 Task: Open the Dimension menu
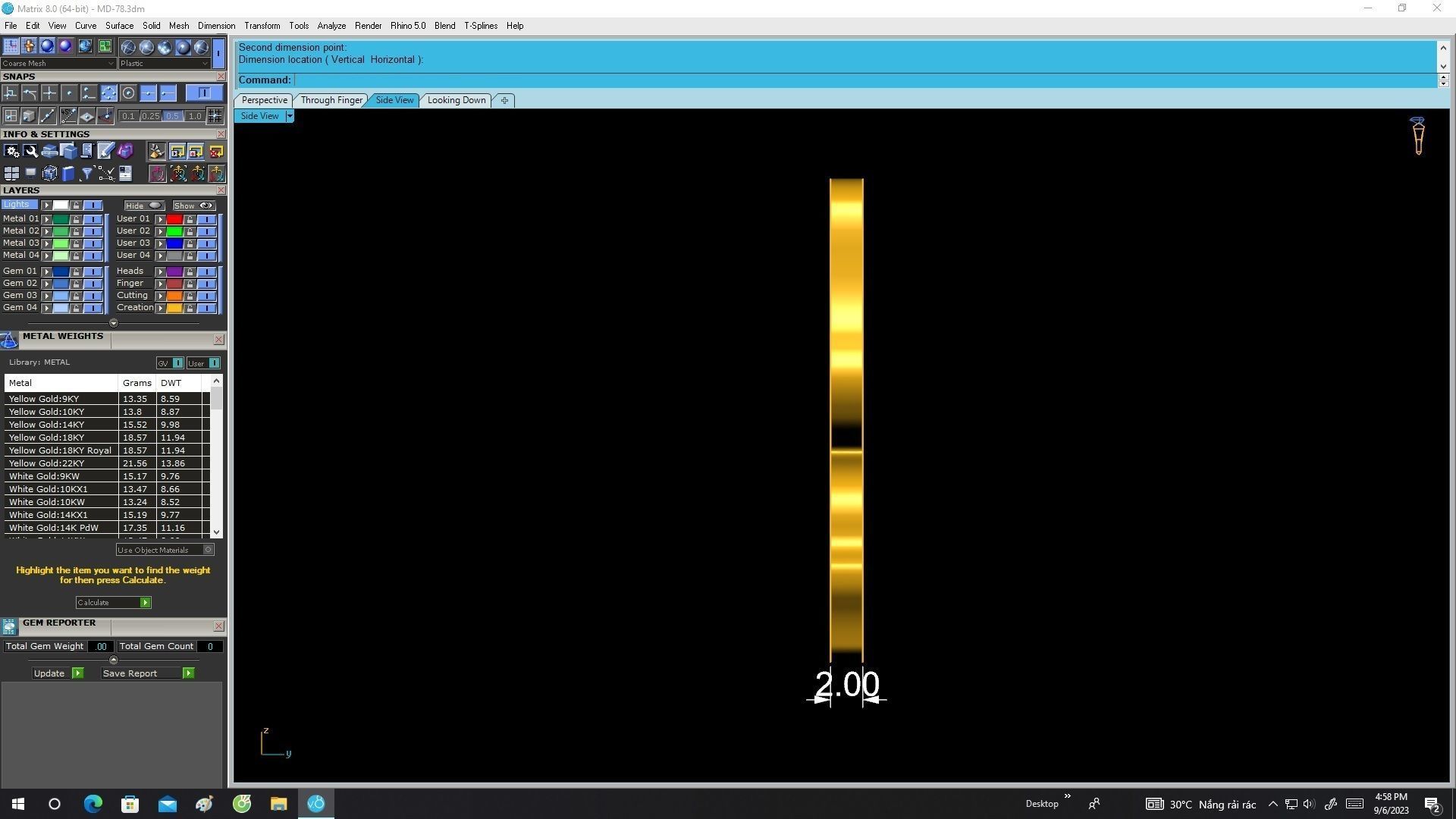(x=216, y=26)
